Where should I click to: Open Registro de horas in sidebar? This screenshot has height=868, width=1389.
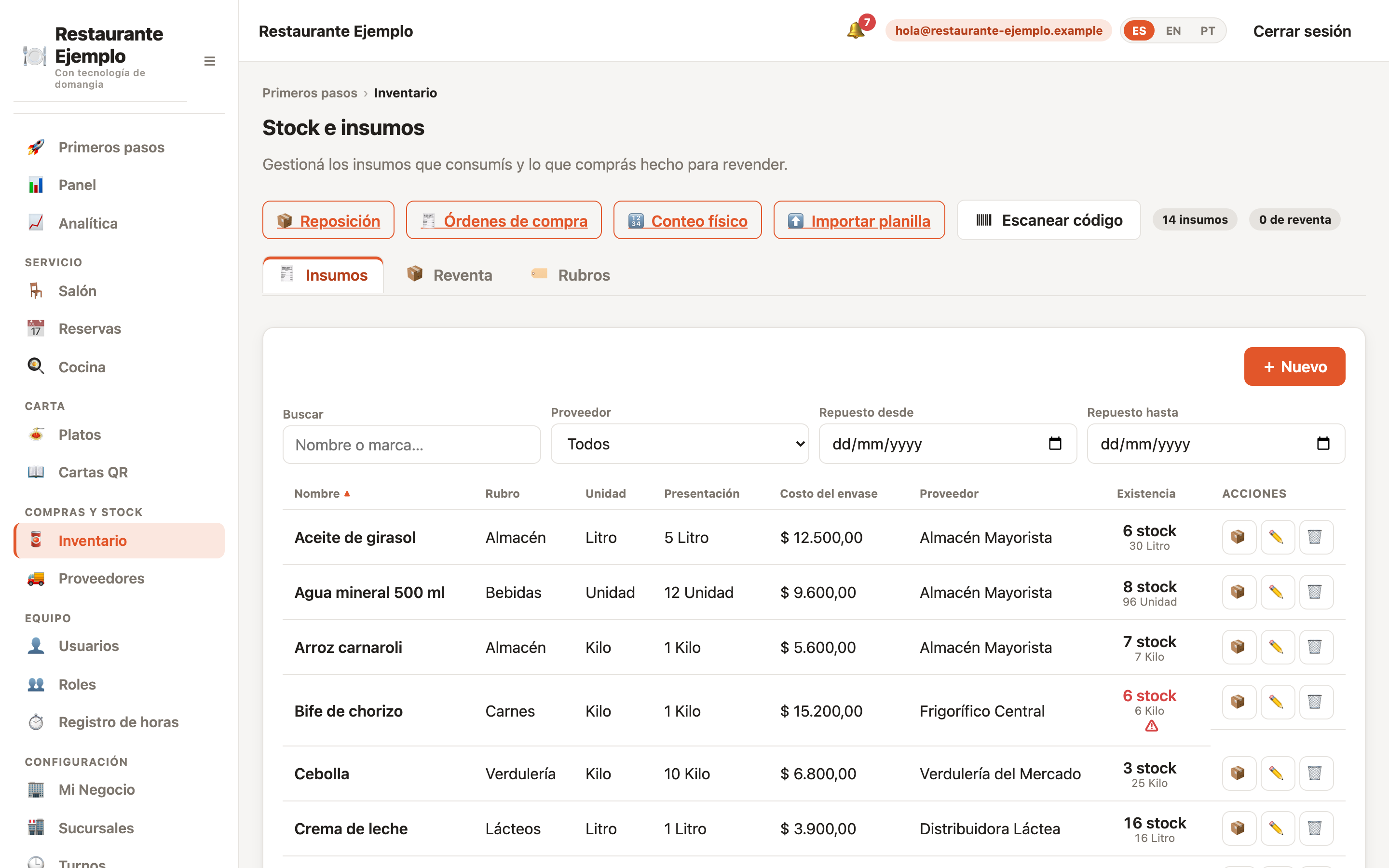click(120, 721)
